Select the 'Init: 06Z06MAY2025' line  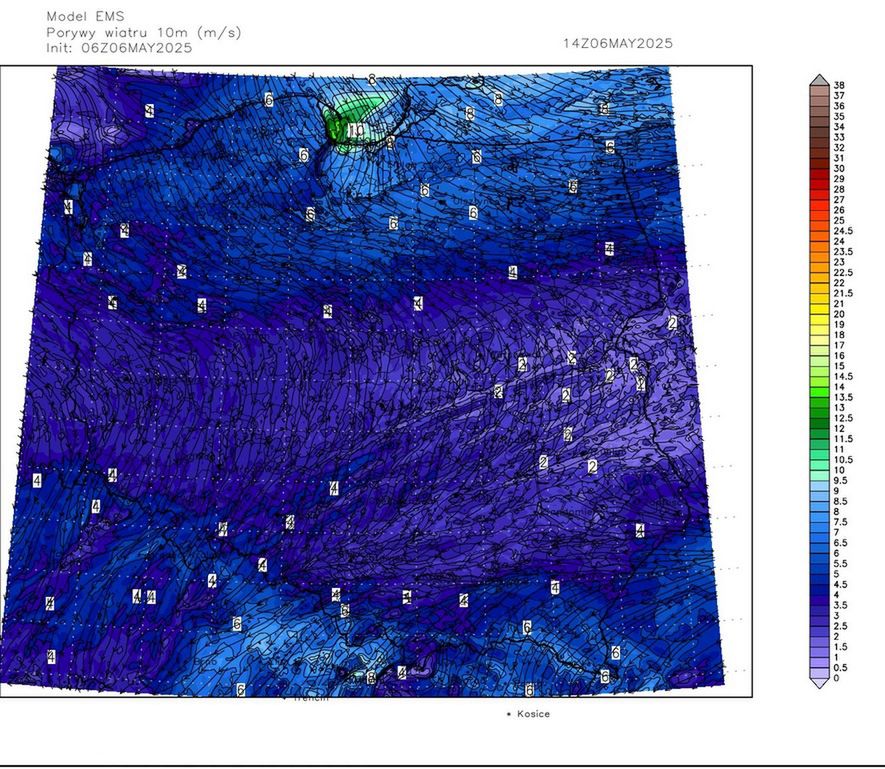tap(119, 48)
